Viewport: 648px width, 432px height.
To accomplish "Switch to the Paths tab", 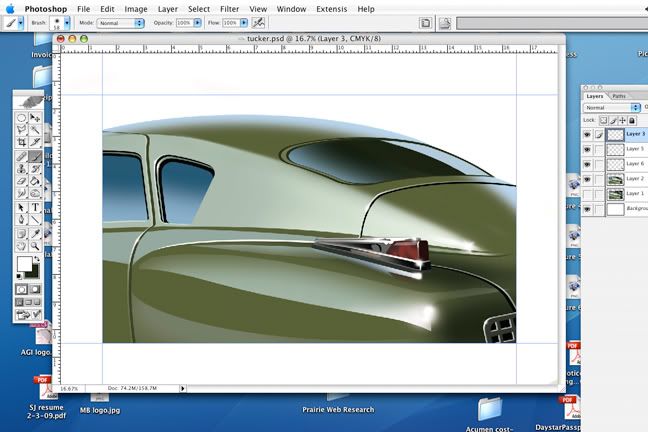I will coord(620,96).
